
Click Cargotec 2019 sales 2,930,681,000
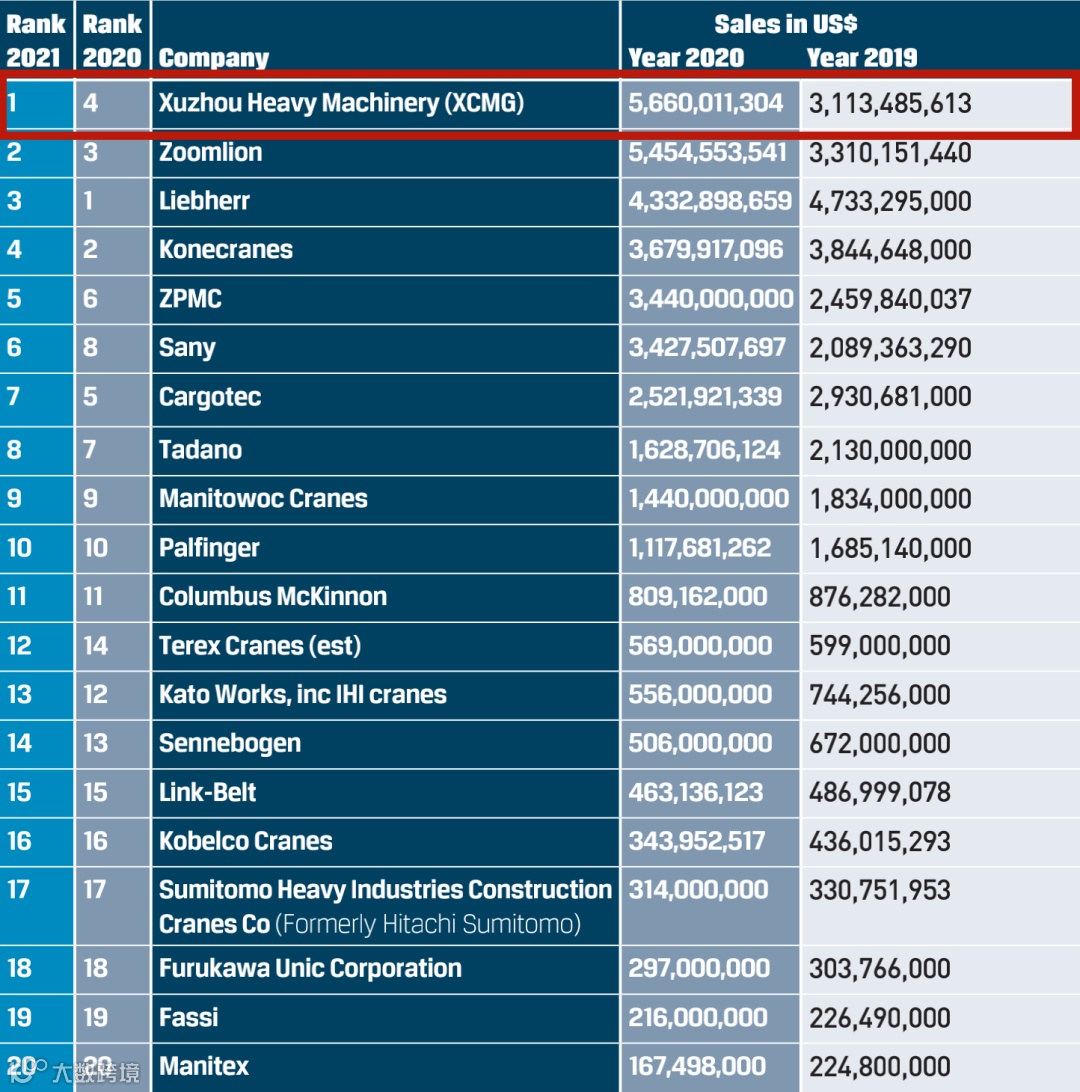tap(890, 397)
